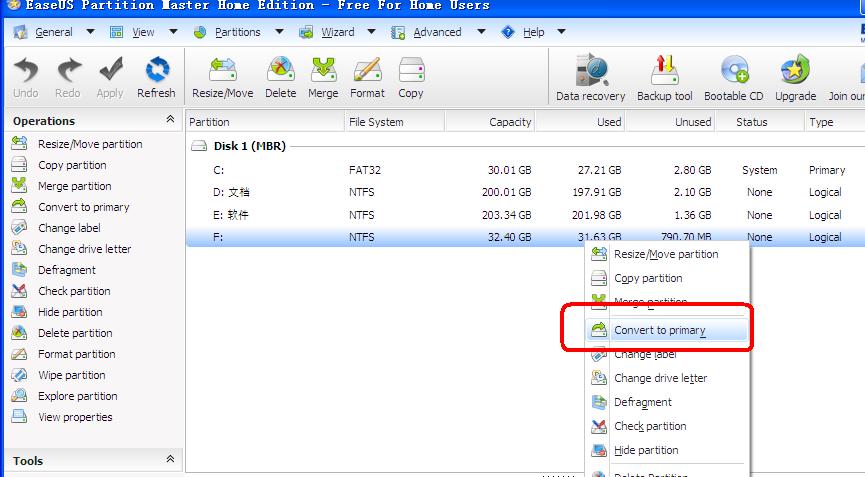Open the Help menu dropdown arrow
The image size is (865, 477).
(x=561, y=32)
